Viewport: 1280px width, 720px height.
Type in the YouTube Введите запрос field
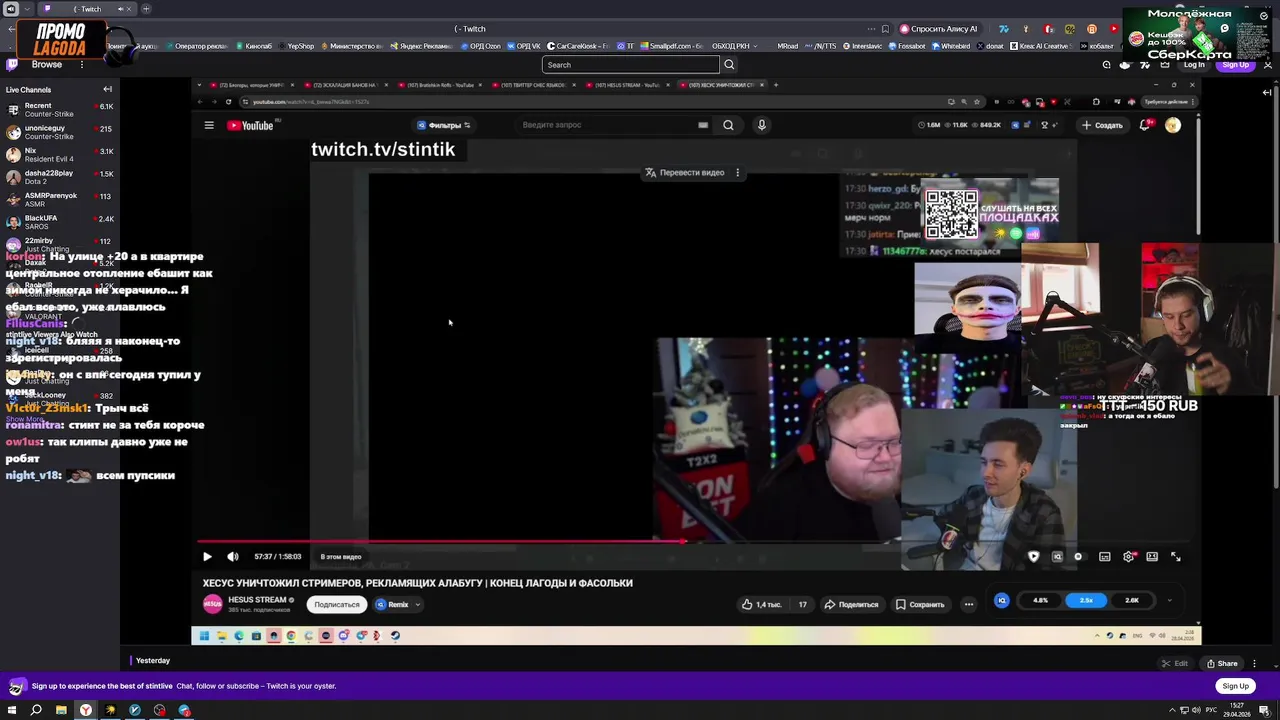click(x=605, y=125)
